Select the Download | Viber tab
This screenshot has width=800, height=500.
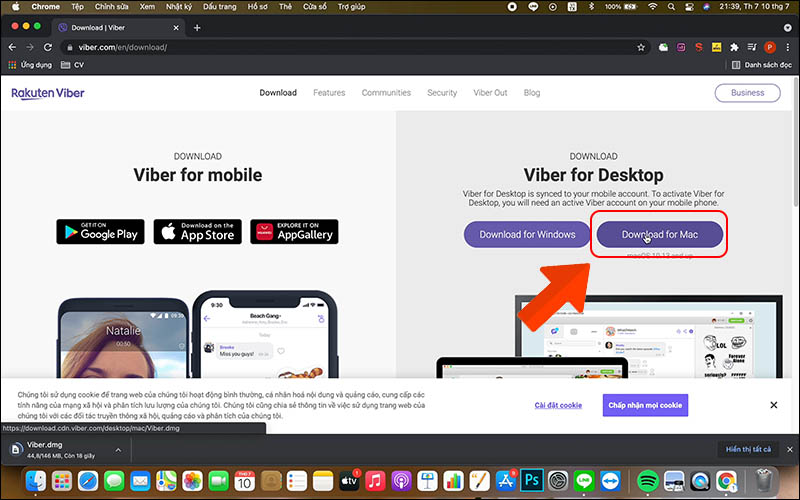(118, 28)
